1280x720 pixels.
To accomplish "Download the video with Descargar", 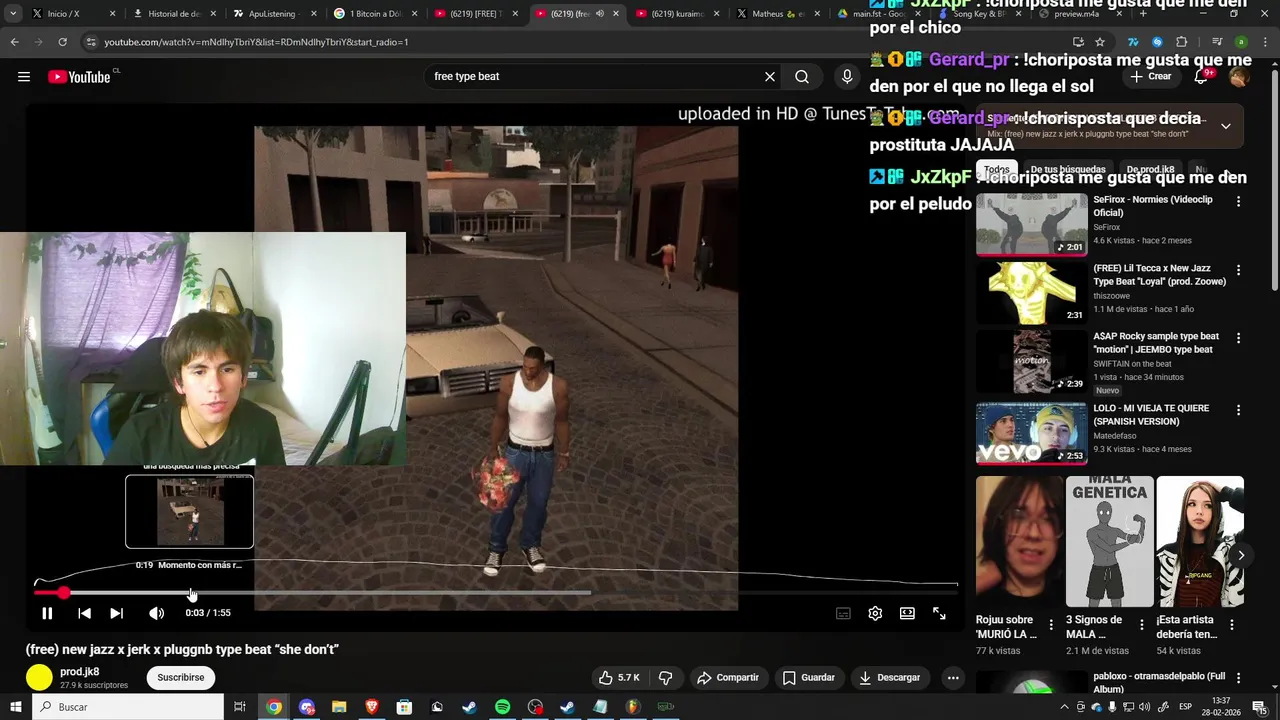I will tap(889, 678).
